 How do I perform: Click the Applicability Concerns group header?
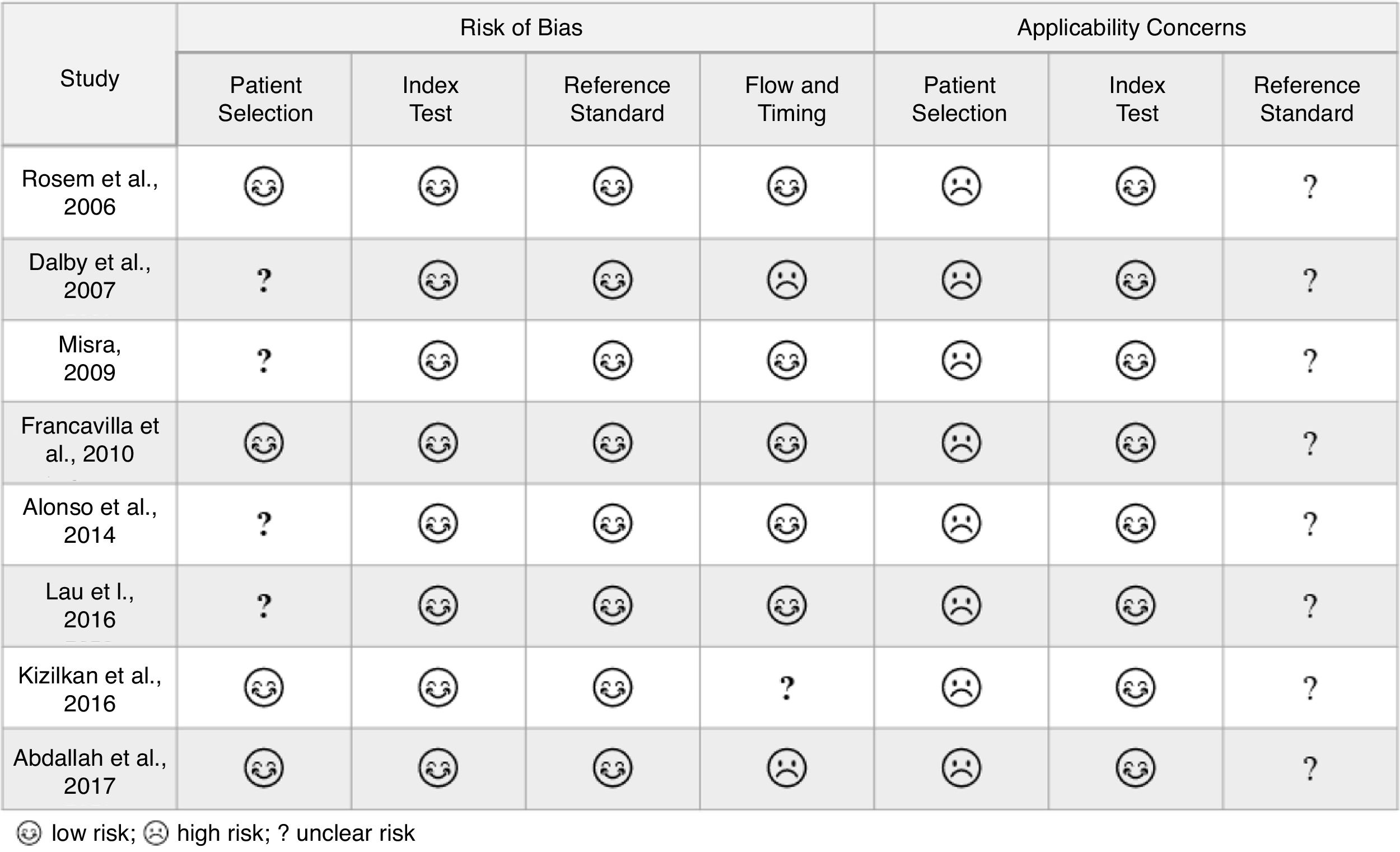pos(1131,28)
